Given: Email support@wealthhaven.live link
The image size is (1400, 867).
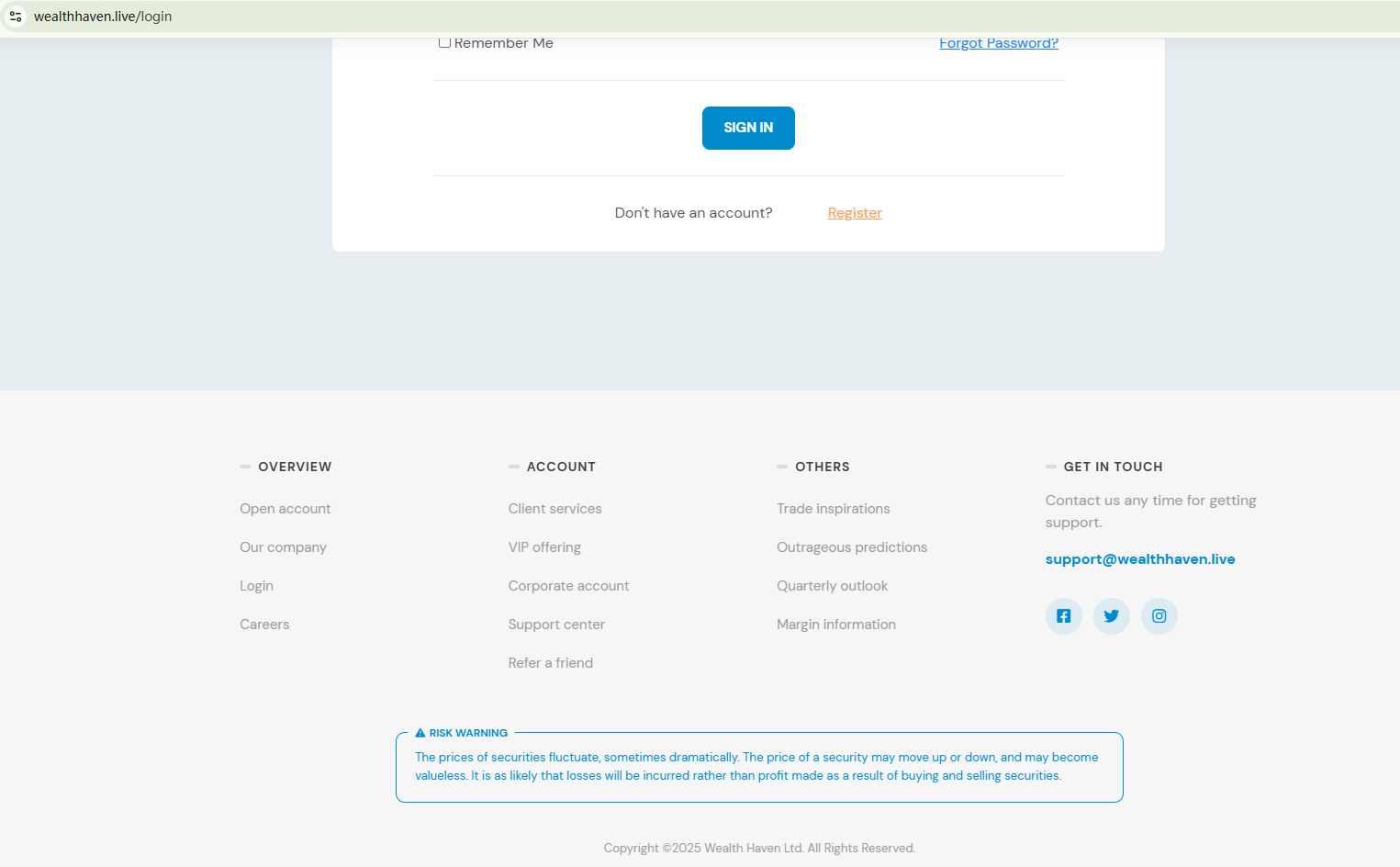Looking at the screenshot, I should (1140, 559).
